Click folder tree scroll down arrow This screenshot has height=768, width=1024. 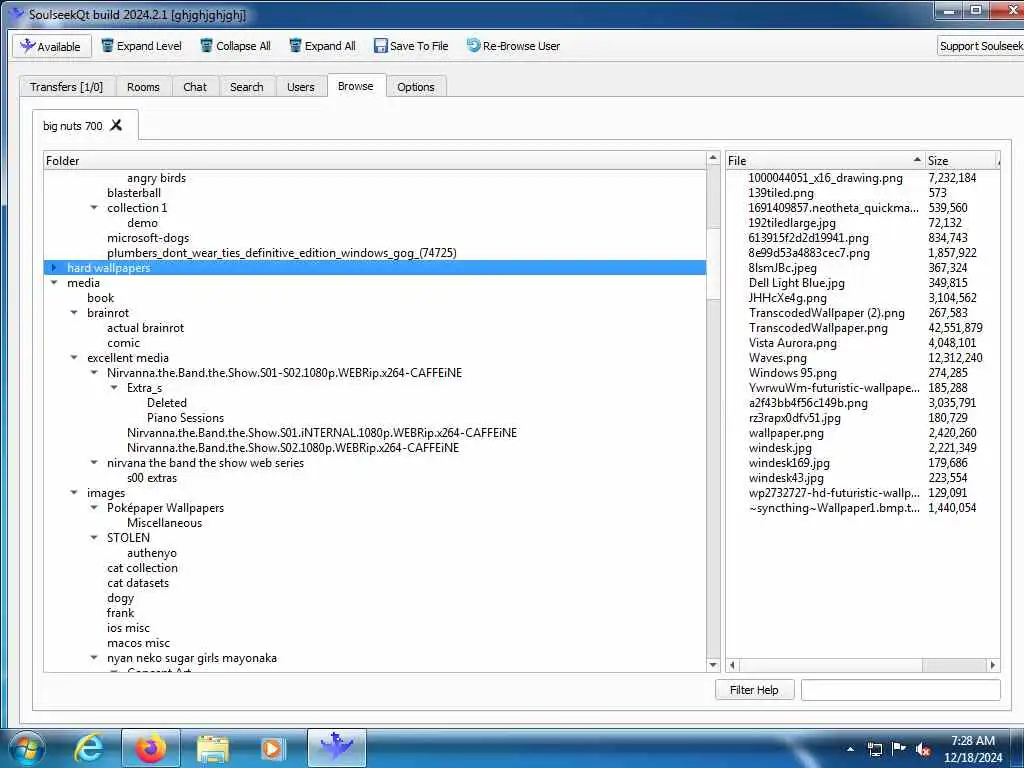[x=713, y=665]
